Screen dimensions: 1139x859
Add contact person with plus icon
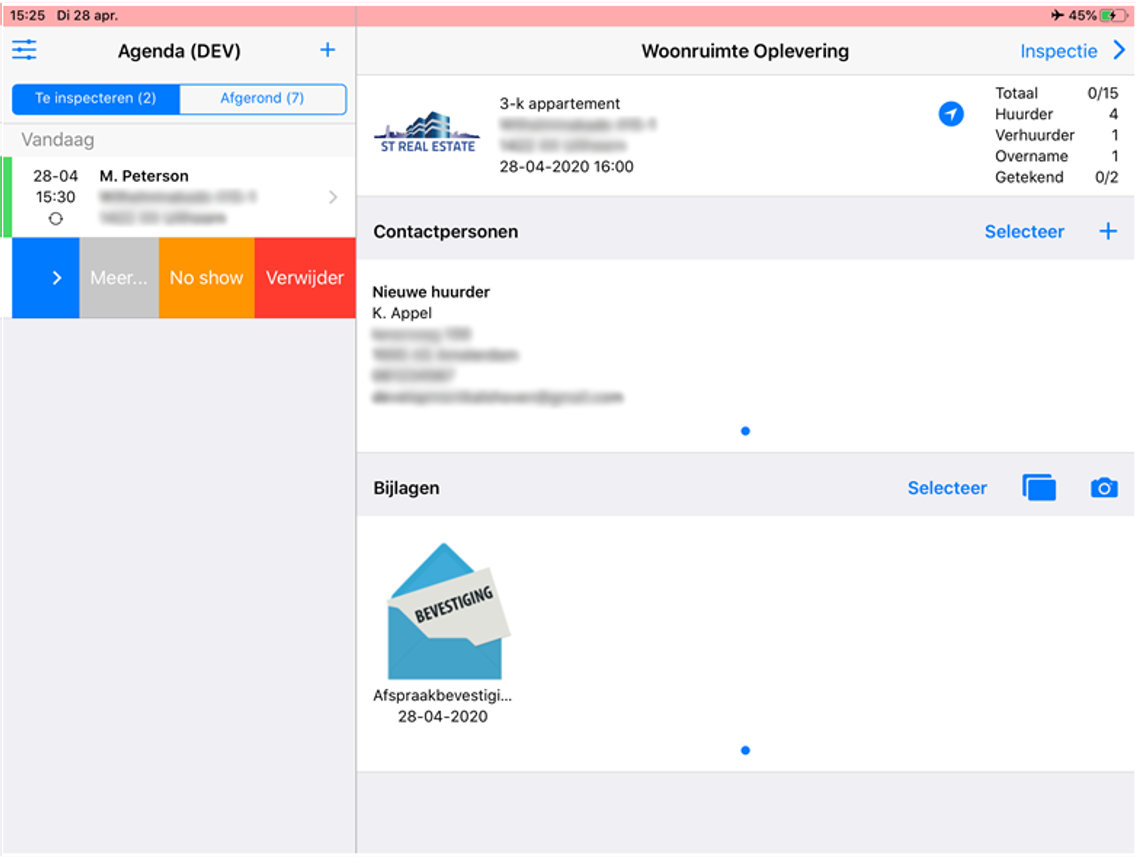point(1108,232)
